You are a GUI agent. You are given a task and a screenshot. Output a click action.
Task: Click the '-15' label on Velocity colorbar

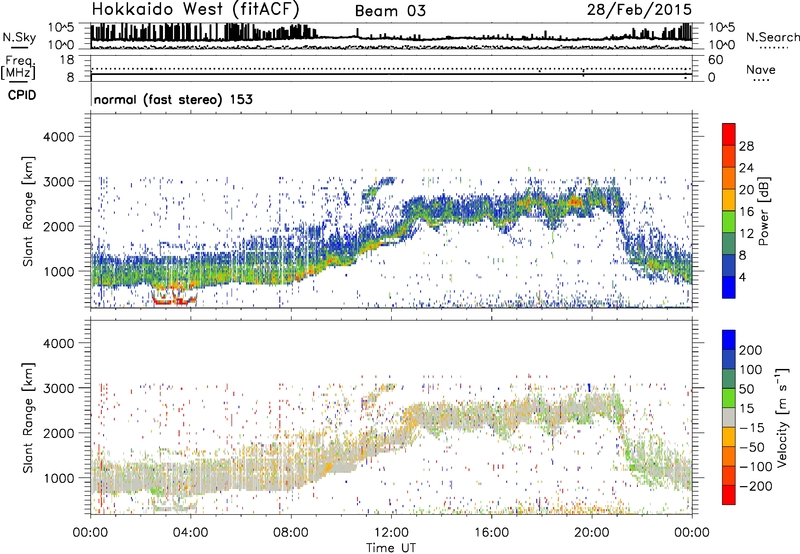752,427
